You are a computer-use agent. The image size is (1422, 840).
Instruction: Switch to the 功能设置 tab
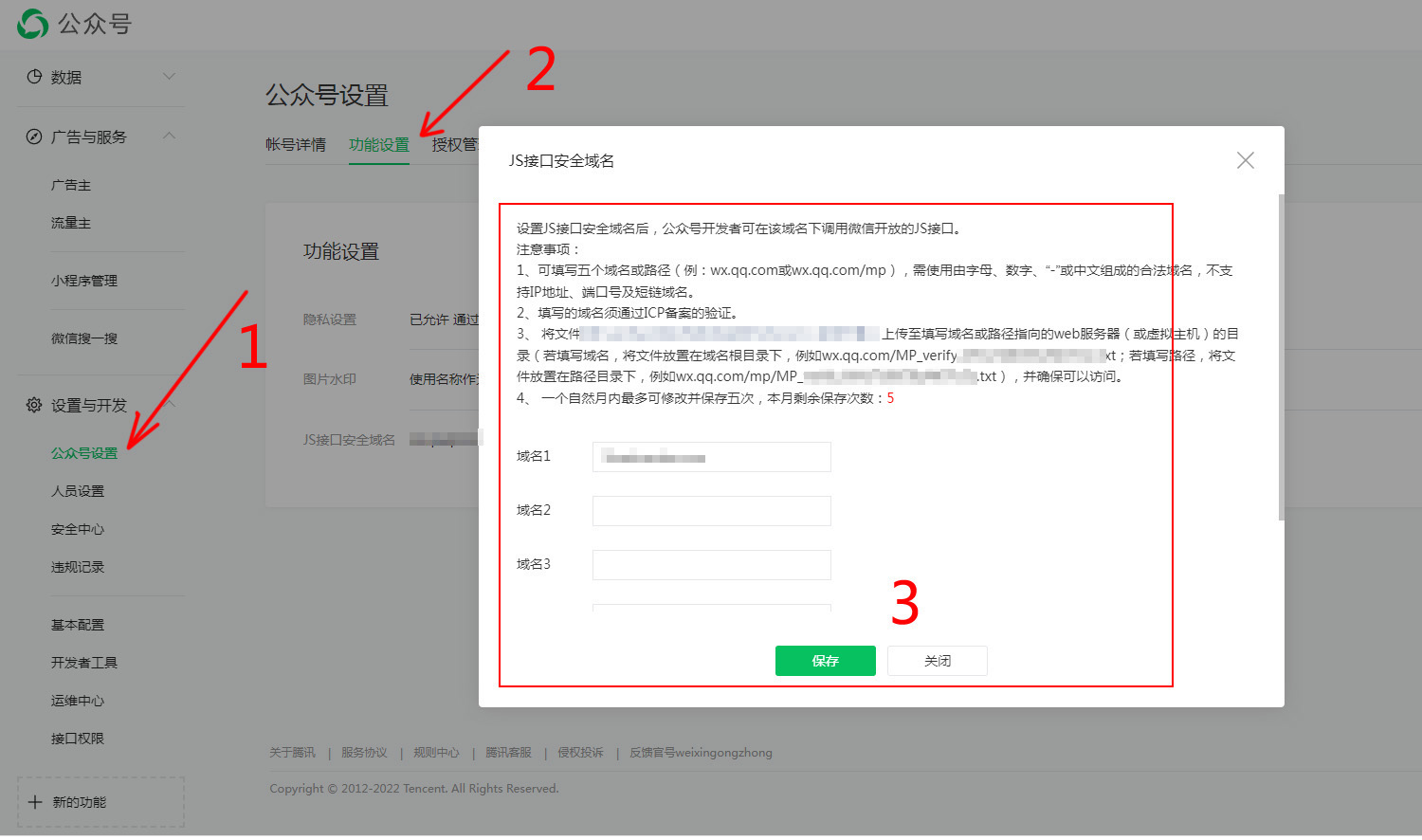(x=379, y=144)
